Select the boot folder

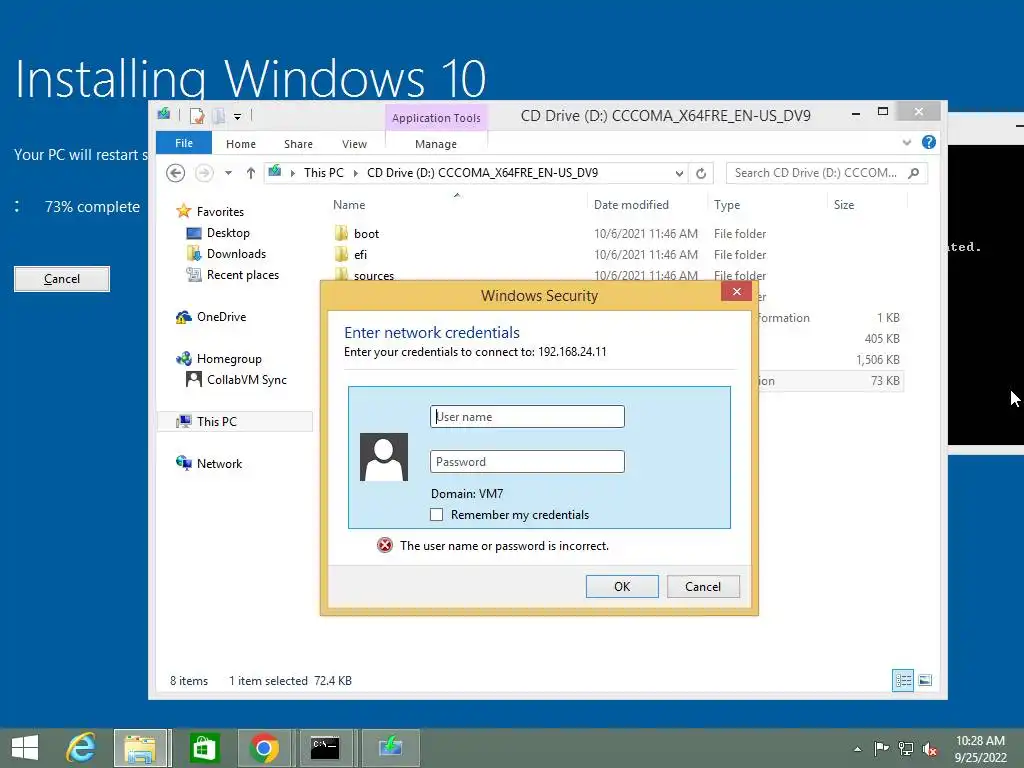366,234
